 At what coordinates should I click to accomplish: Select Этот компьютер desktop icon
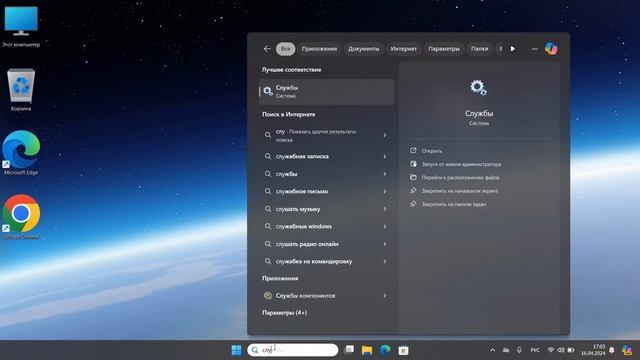pyautogui.click(x=21, y=27)
